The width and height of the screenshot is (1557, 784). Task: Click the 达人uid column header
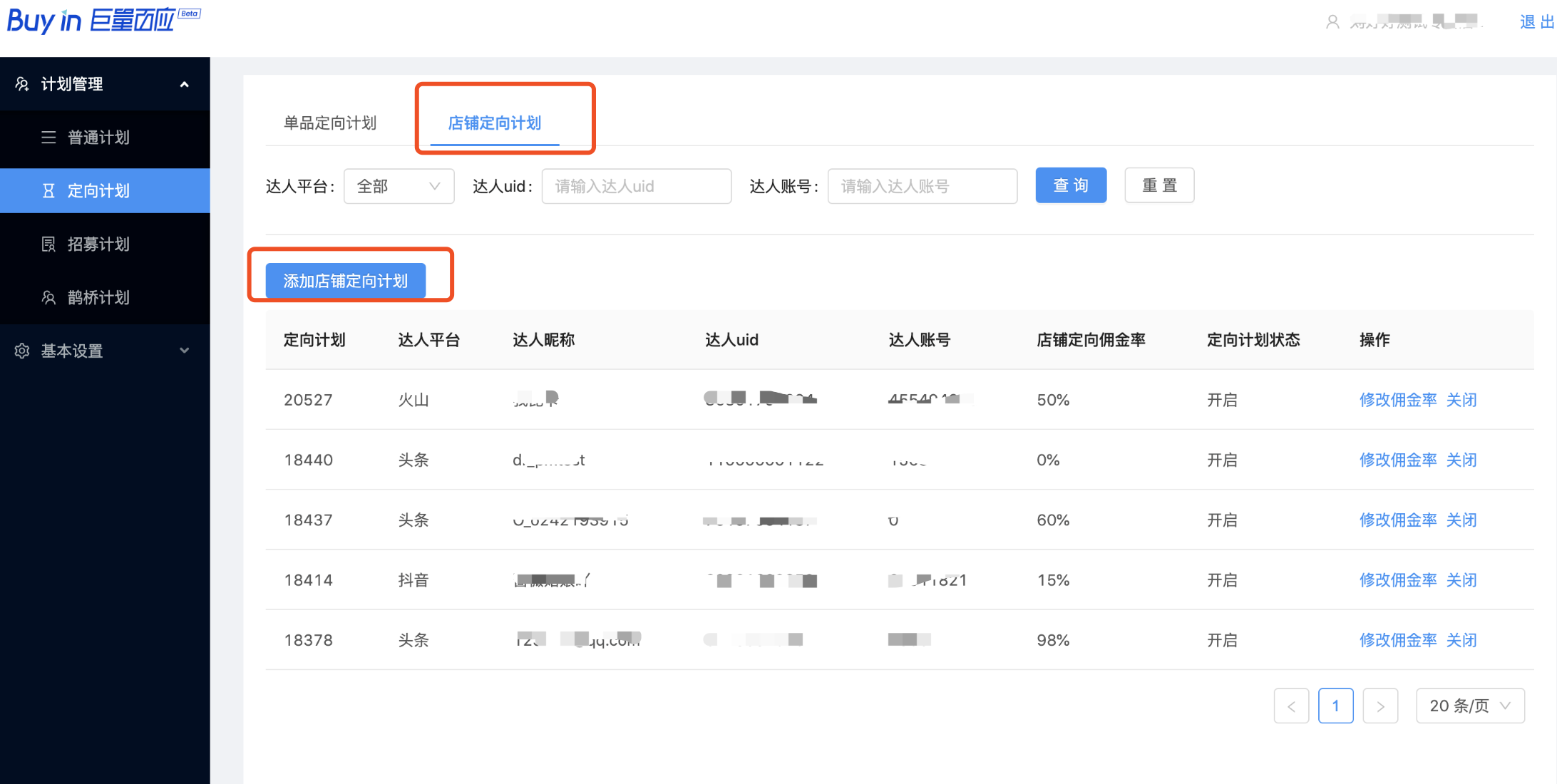731,340
